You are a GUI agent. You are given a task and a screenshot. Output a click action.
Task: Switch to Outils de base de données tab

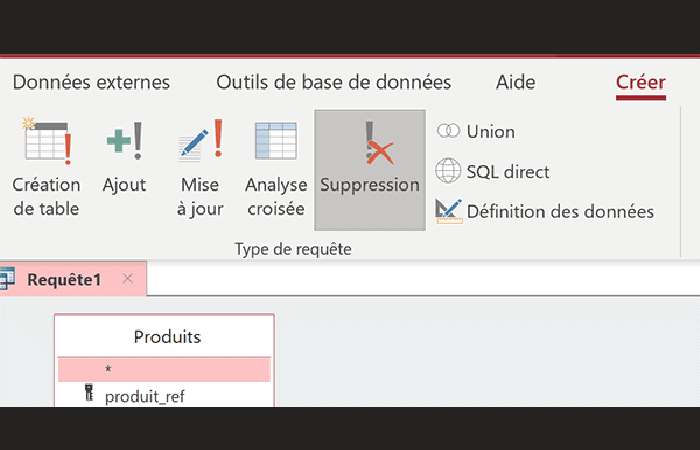click(x=333, y=82)
